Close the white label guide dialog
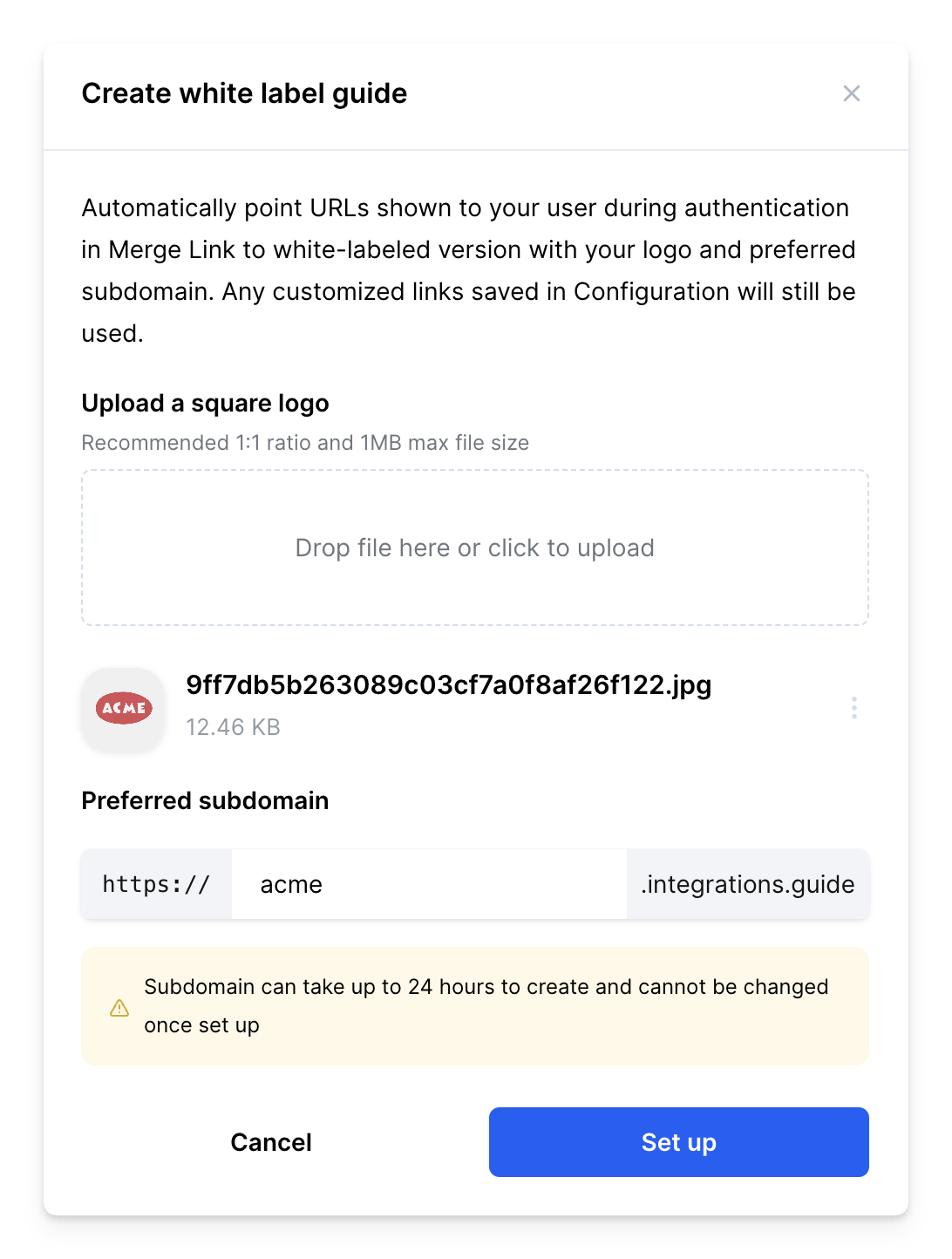 [852, 93]
